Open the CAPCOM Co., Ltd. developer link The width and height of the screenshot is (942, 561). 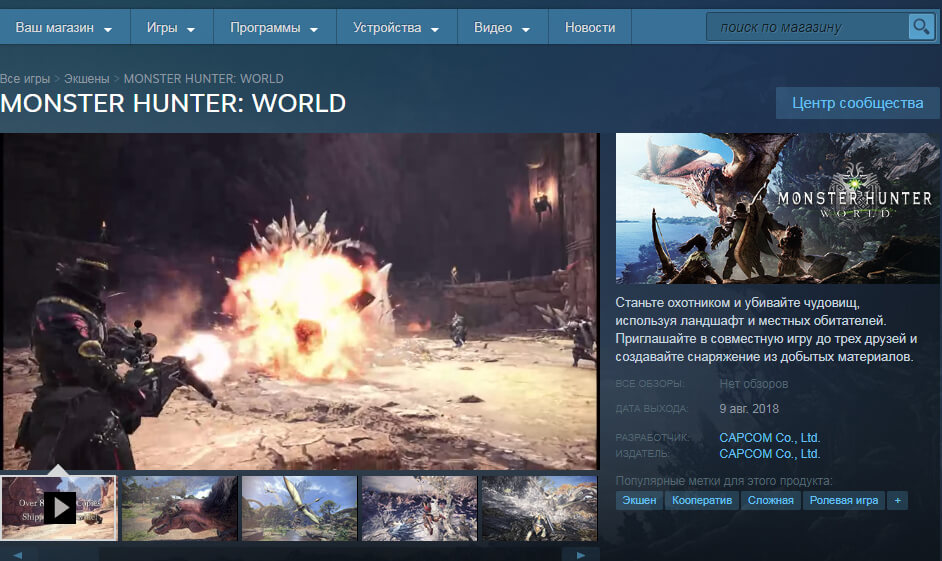click(x=770, y=438)
